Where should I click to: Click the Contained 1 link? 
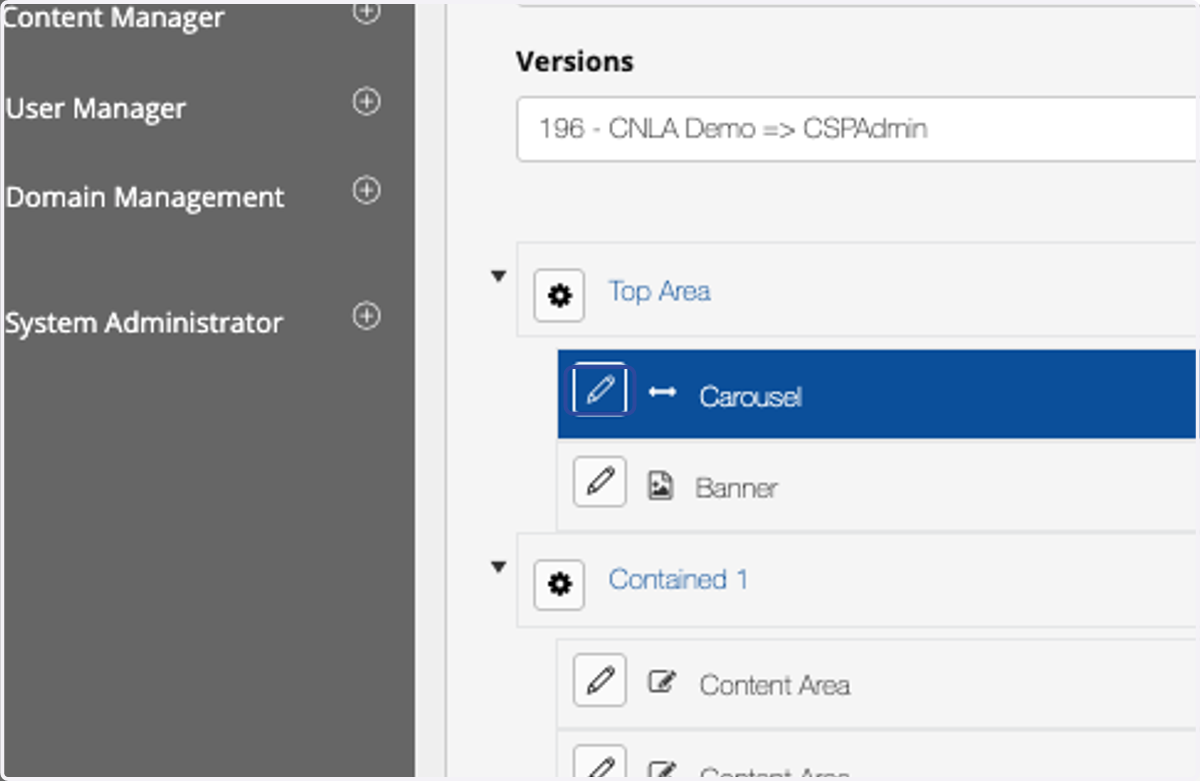coord(678,579)
